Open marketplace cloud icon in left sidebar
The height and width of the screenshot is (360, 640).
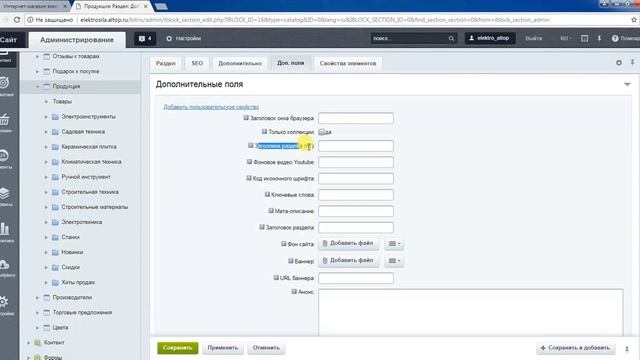[5, 265]
